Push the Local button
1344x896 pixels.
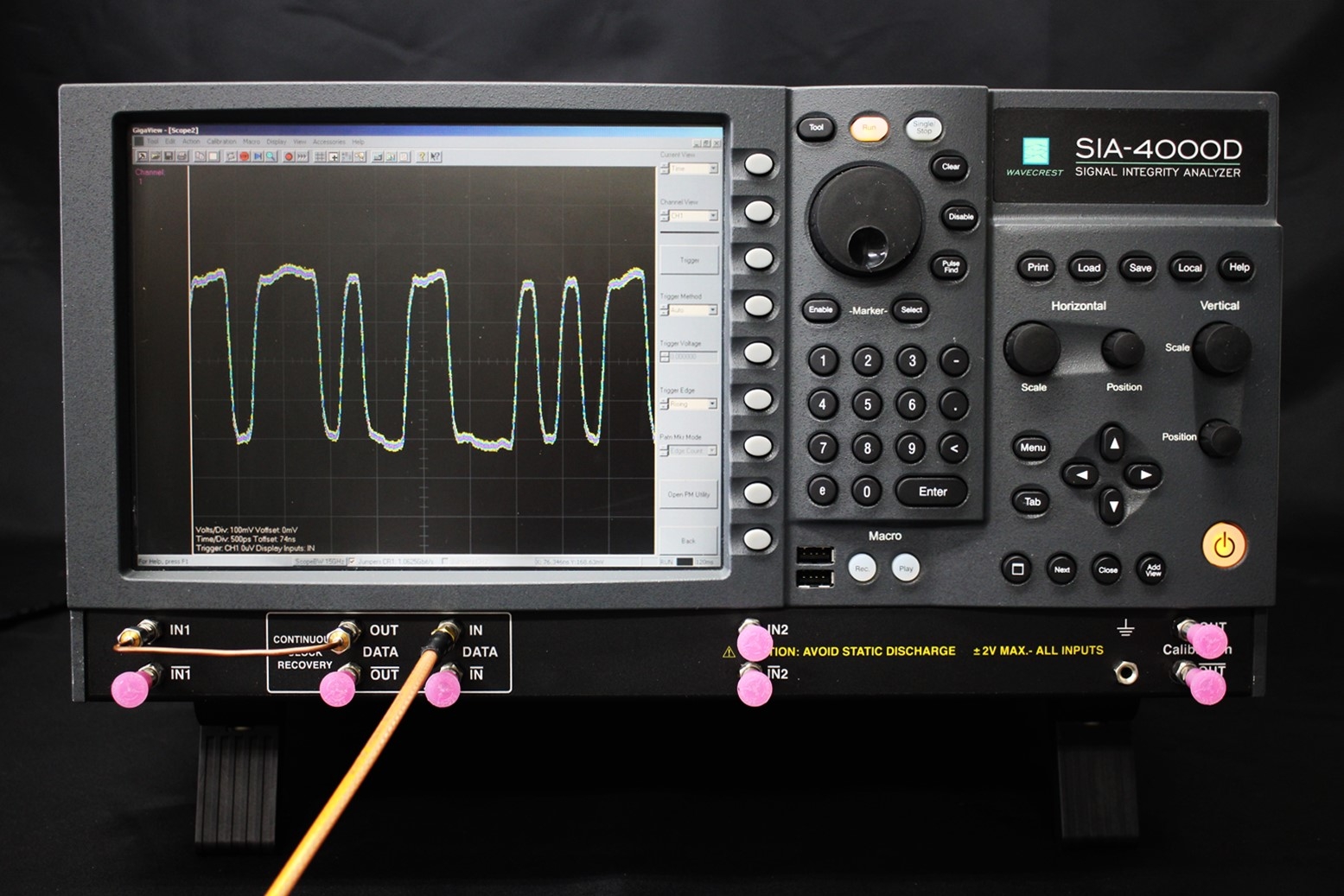coord(1189,267)
